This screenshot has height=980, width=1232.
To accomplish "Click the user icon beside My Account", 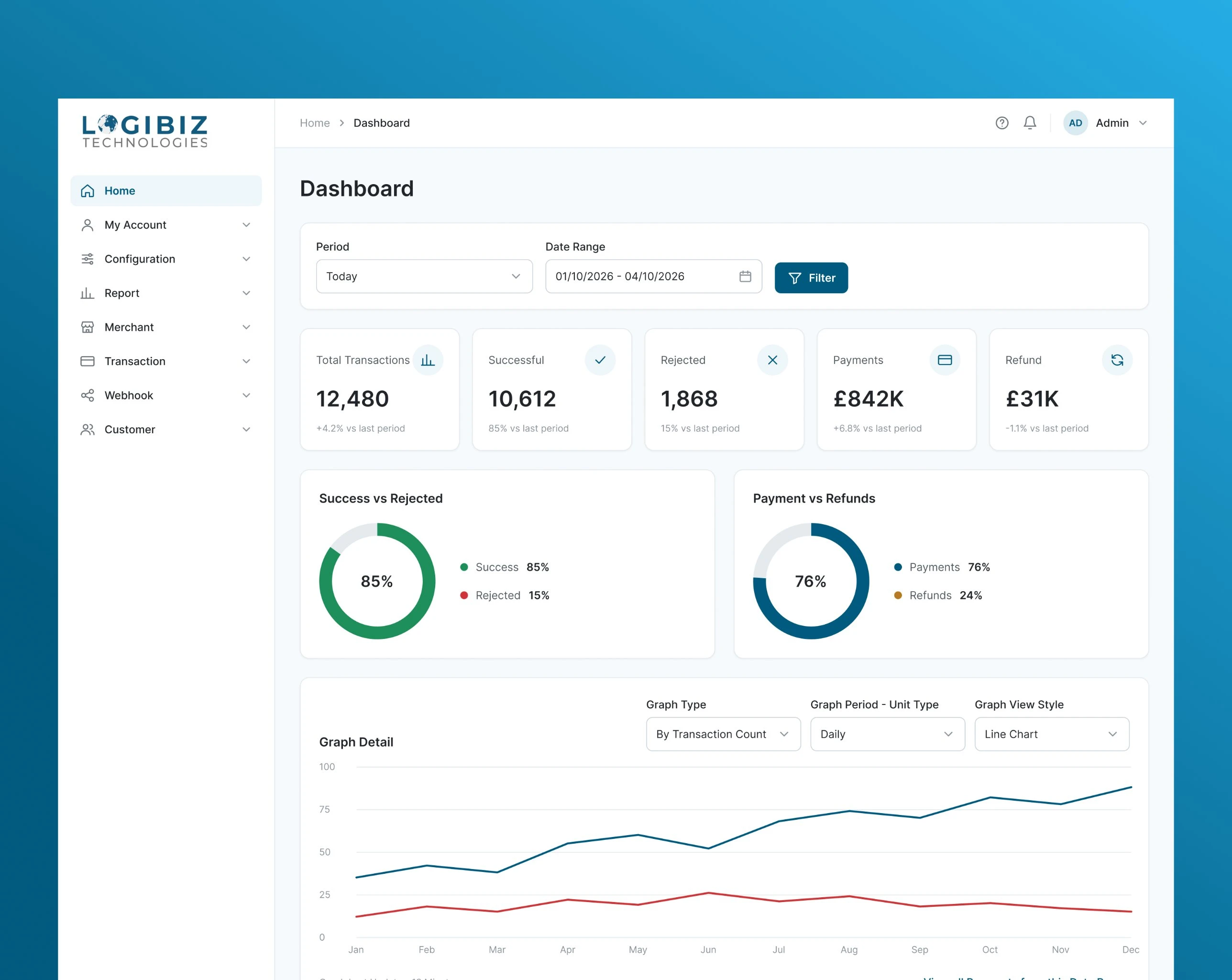I will click(88, 225).
